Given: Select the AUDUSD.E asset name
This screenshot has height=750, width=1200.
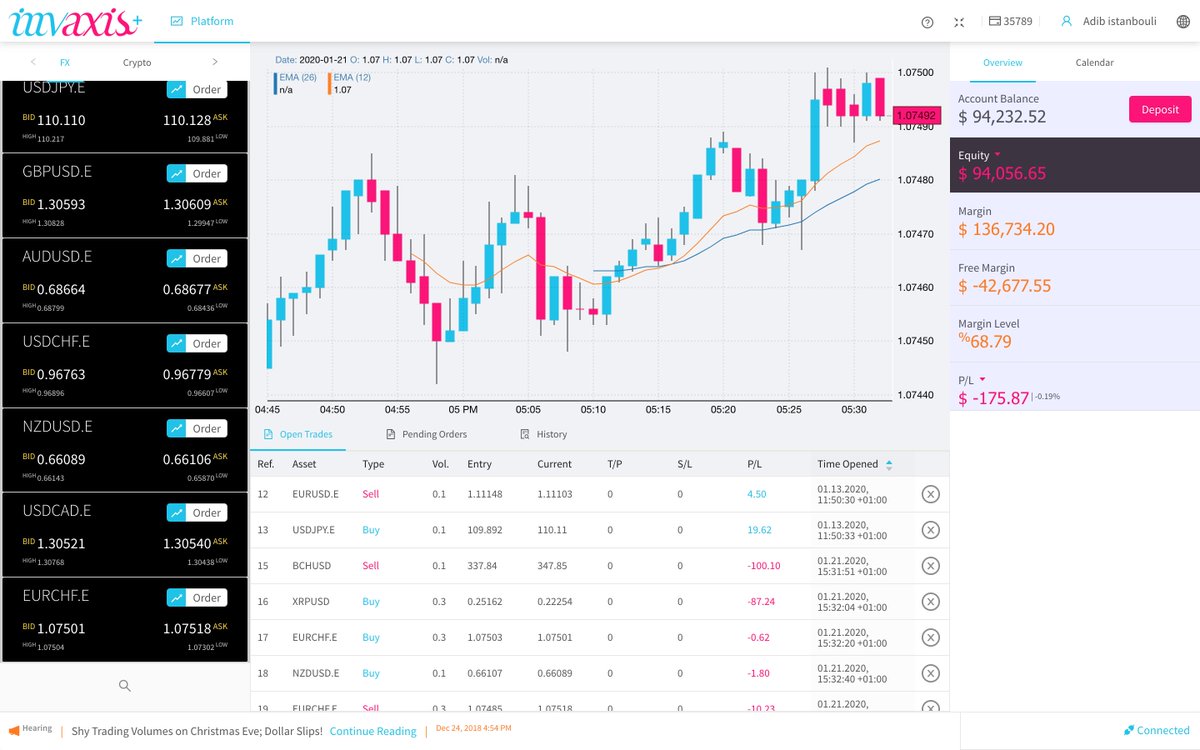Looking at the screenshot, I should [57, 257].
